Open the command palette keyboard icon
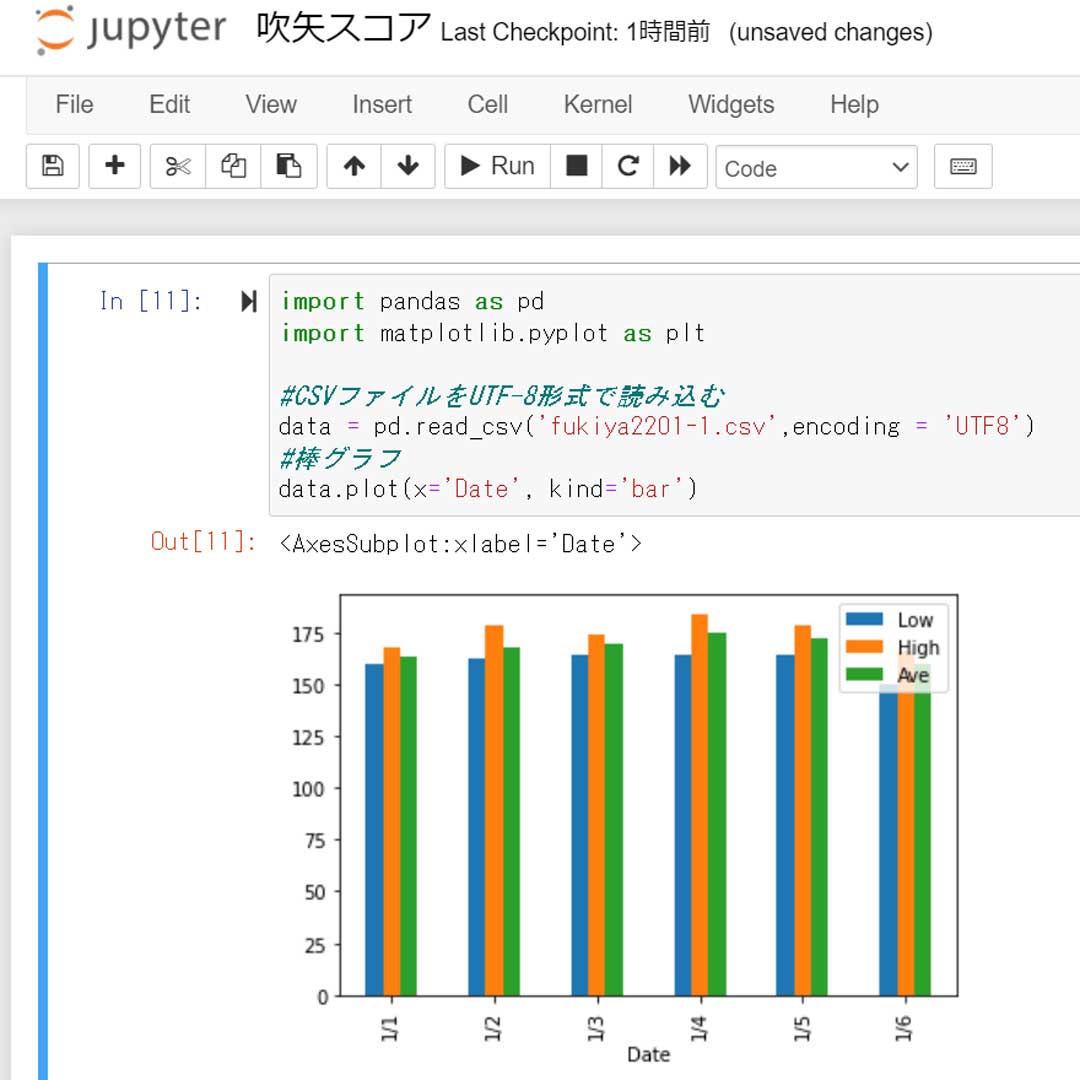The height and width of the screenshot is (1080, 1080). 963,166
